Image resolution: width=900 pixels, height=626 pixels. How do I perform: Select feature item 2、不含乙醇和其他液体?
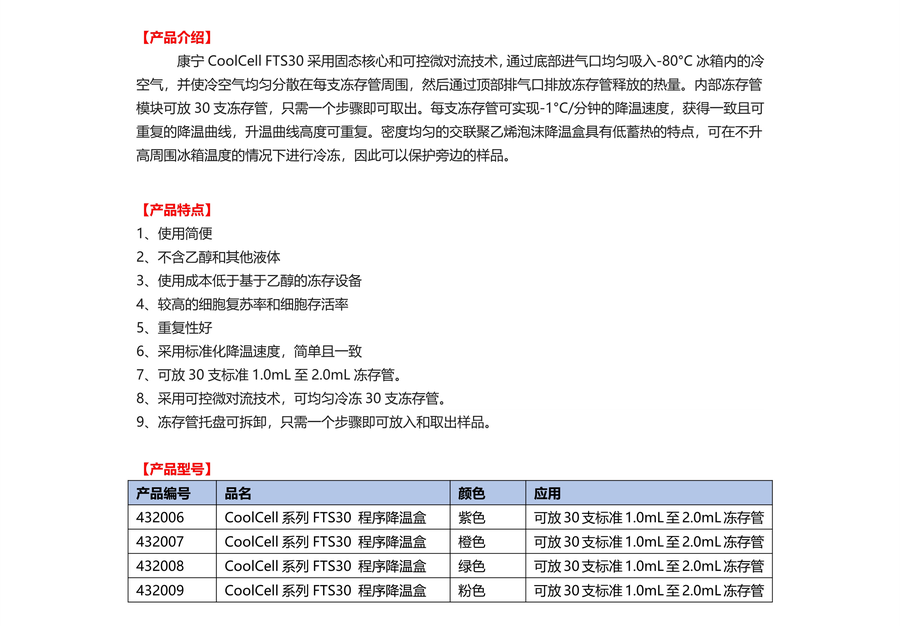coord(208,257)
